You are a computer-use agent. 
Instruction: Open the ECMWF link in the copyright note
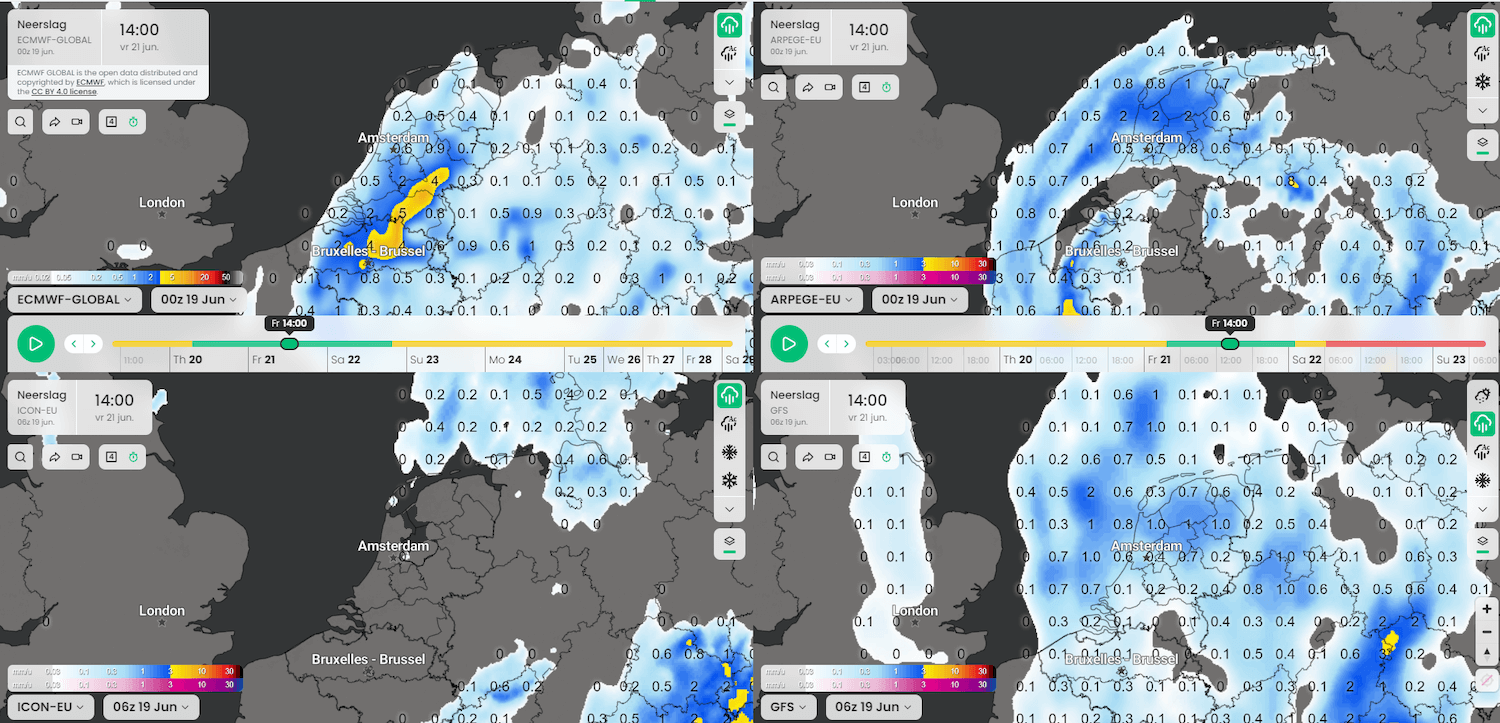(x=91, y=82)
